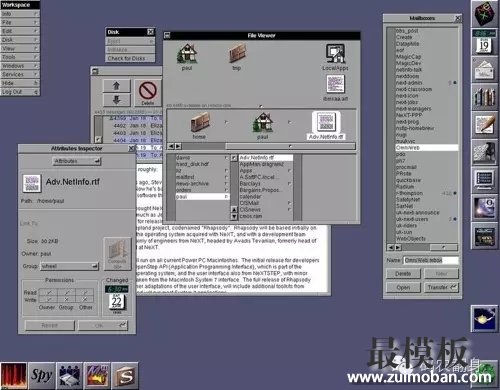Open the NeXT cube icon in the dock
Viewport: 500px width, 390px height.
tap(484, 14)
